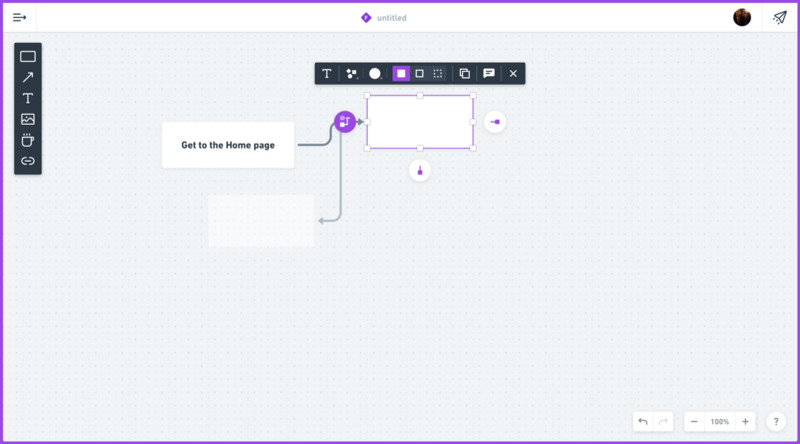Click the 100% zoom level
Screen dimensions: 800x444
719,422
